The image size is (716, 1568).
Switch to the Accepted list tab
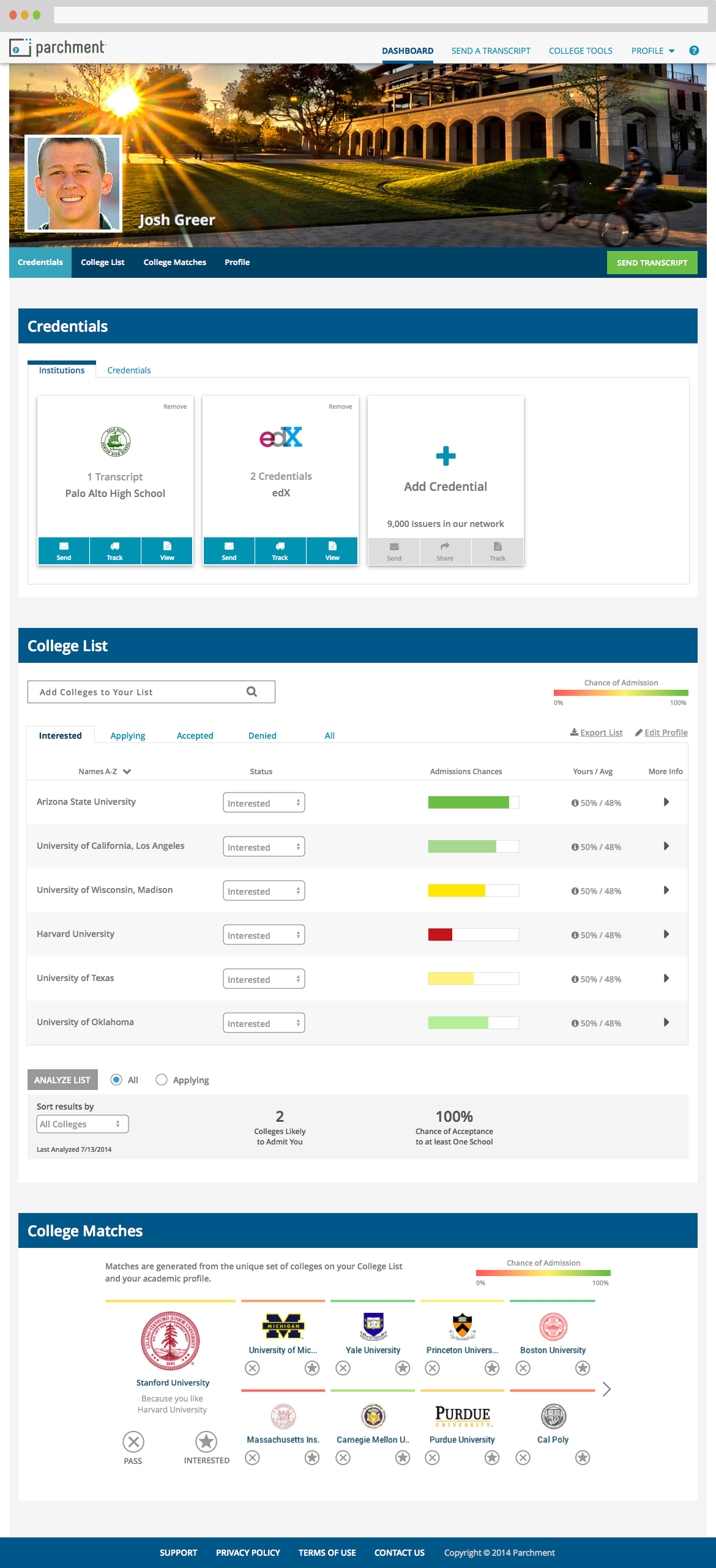195,736
